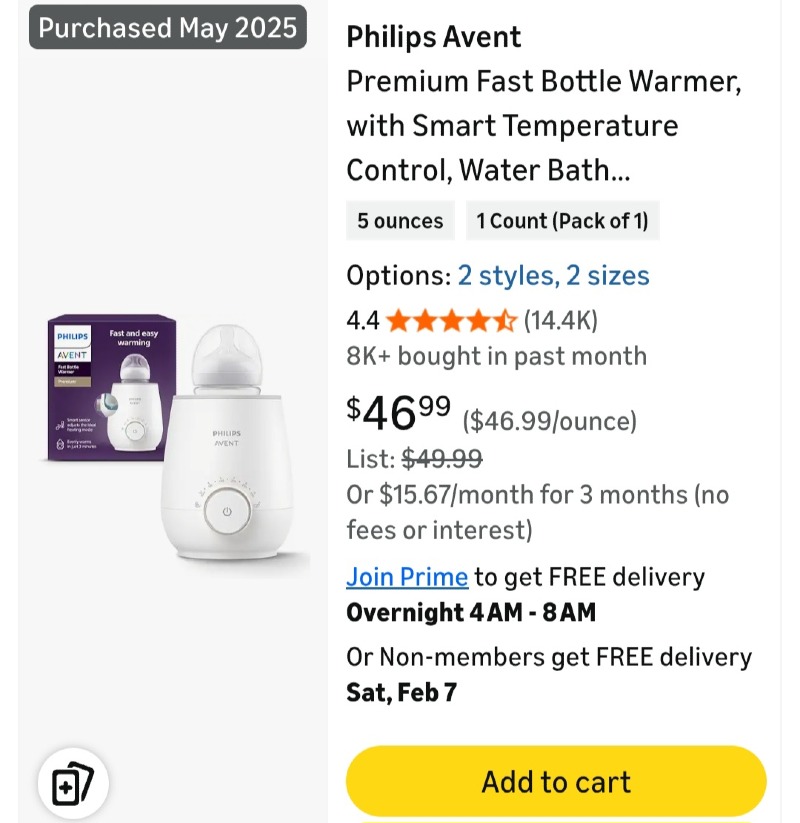Viewport: 800px width, 823px height.
Task: Tap the ($46.99/ounce) unit price
Action: [x=549, y=421]
